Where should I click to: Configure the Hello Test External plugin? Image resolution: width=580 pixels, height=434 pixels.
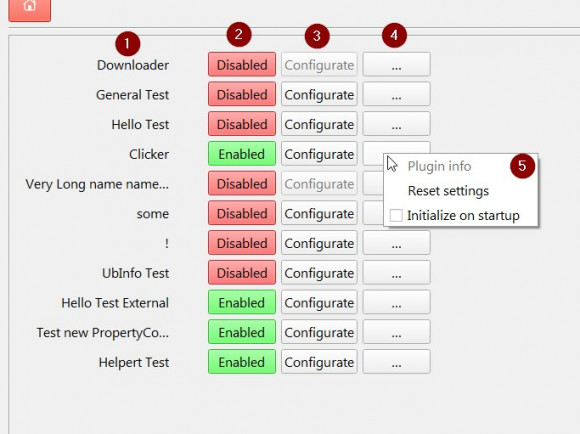[x=319, y=303]
